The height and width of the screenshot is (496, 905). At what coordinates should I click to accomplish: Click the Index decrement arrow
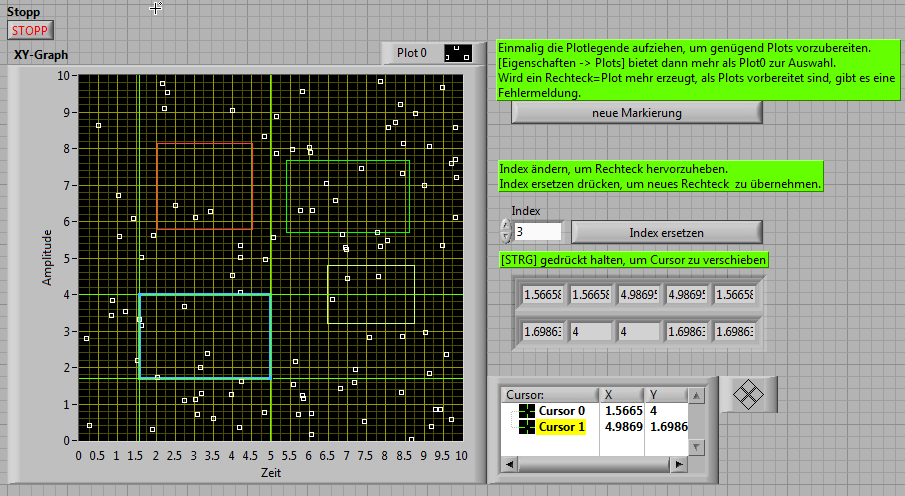pyautogui.click(x=506, y=237)
